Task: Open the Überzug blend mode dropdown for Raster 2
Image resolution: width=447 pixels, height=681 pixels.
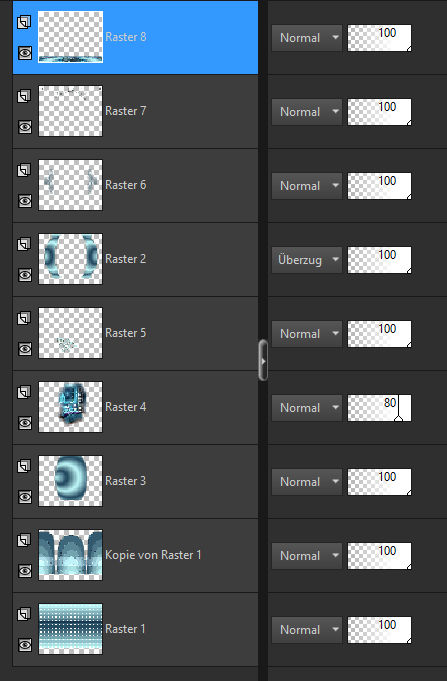Action: [x=307, y=260]
